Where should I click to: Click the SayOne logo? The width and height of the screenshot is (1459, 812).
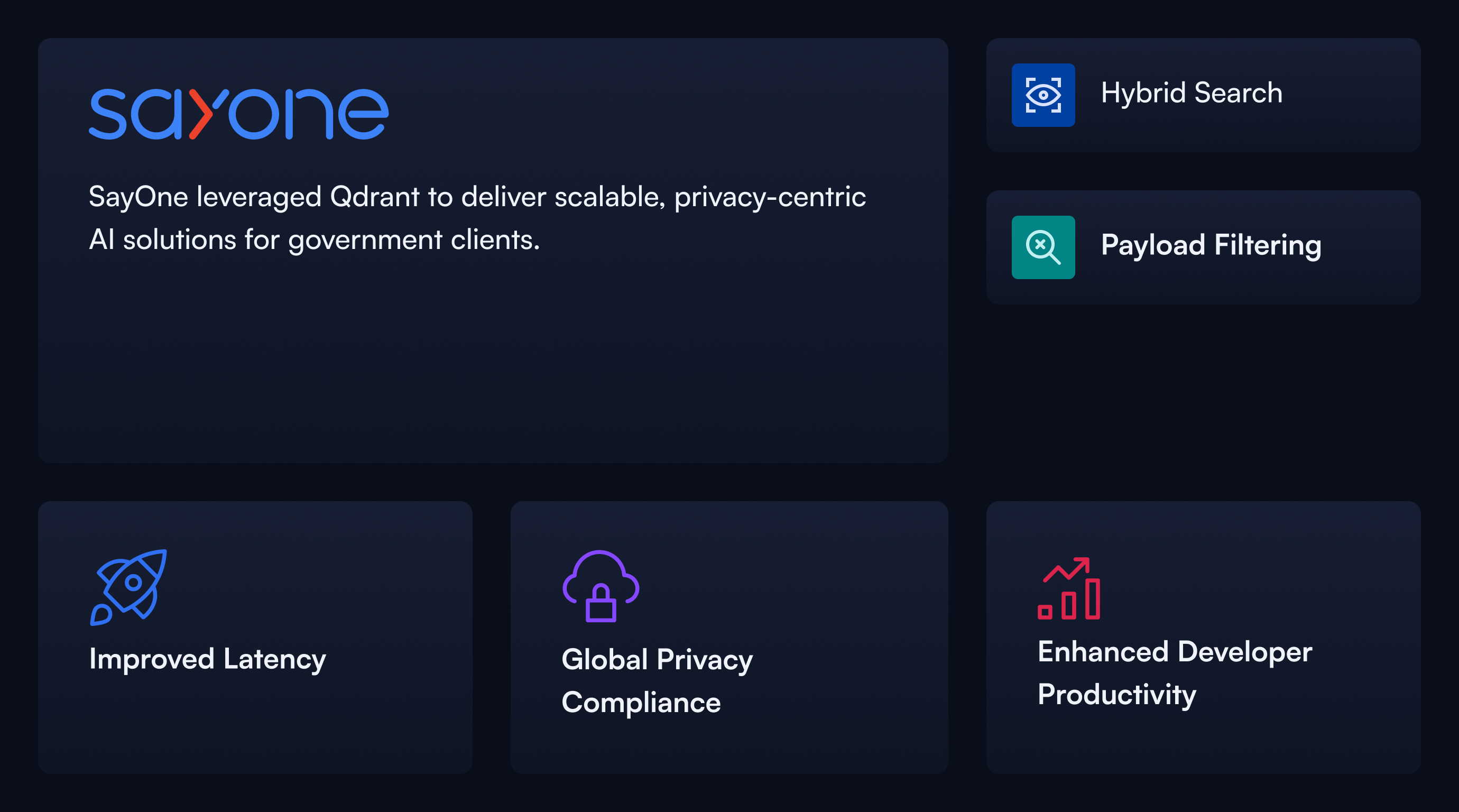238,112
